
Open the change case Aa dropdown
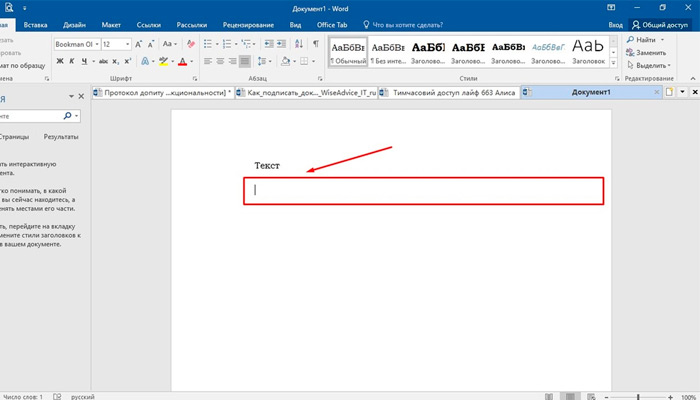click(170, 44)
